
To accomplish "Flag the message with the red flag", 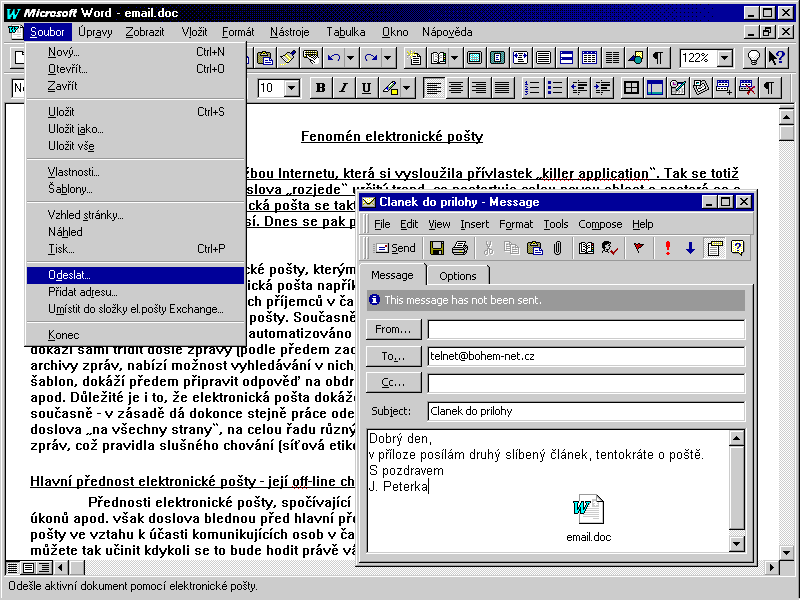I will 638,248.
